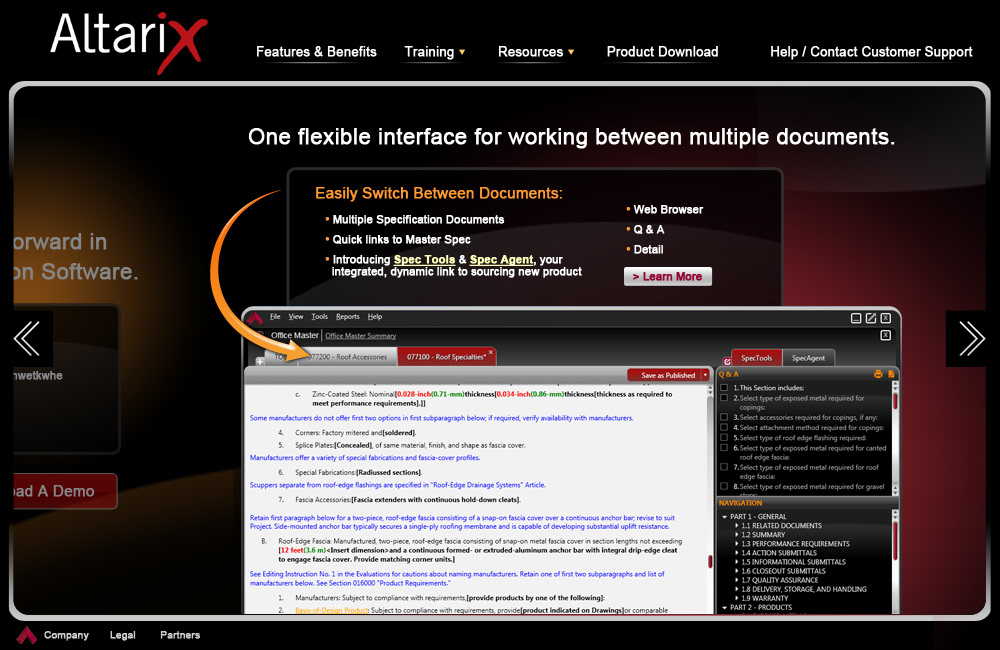
Task: Open the Save as Published dropdown arrow
Action: click(x=705, y=375)
